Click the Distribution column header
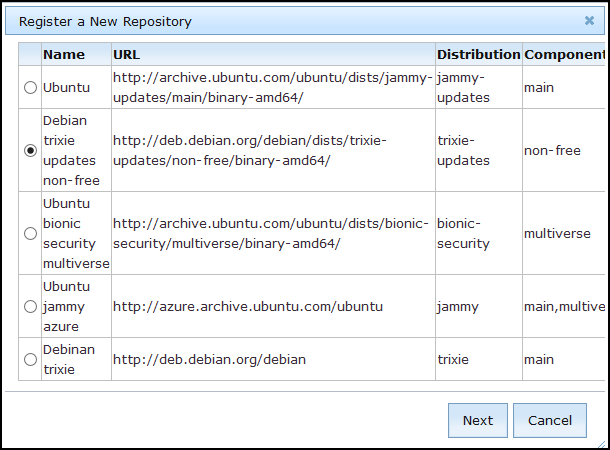The width and height of the screenshot is (610, 450). point(479,54)
